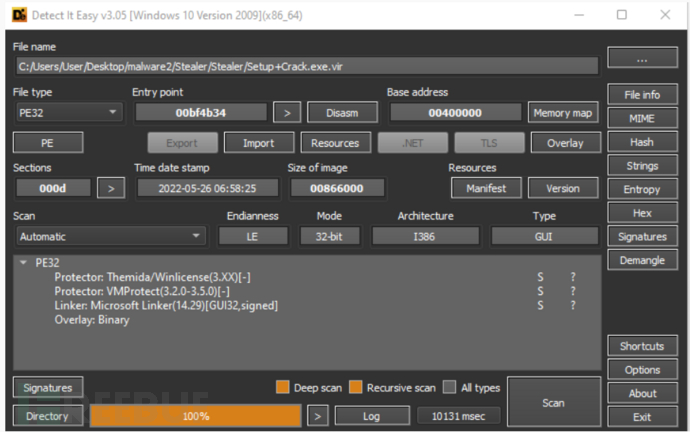Click the bottom-left Signatures button
The height and width of the screenshot is (432, 690).
[x=48, y=388]
